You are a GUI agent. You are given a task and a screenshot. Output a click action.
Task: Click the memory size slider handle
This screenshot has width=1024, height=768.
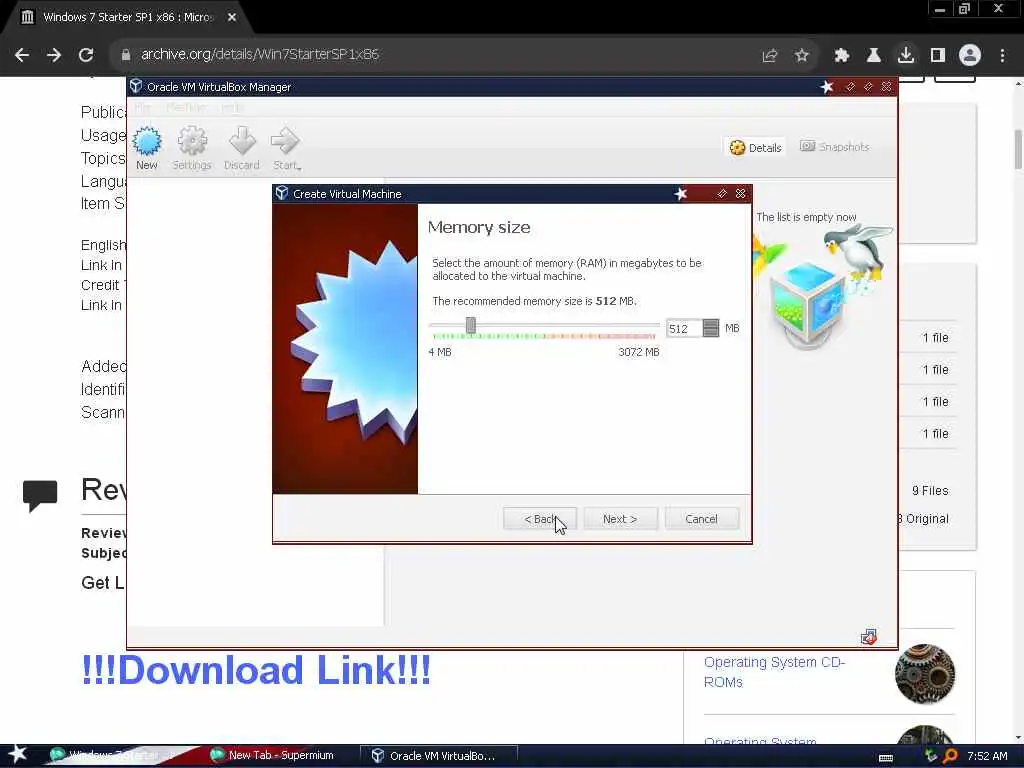pyautogui.click(x=470, y=325)
